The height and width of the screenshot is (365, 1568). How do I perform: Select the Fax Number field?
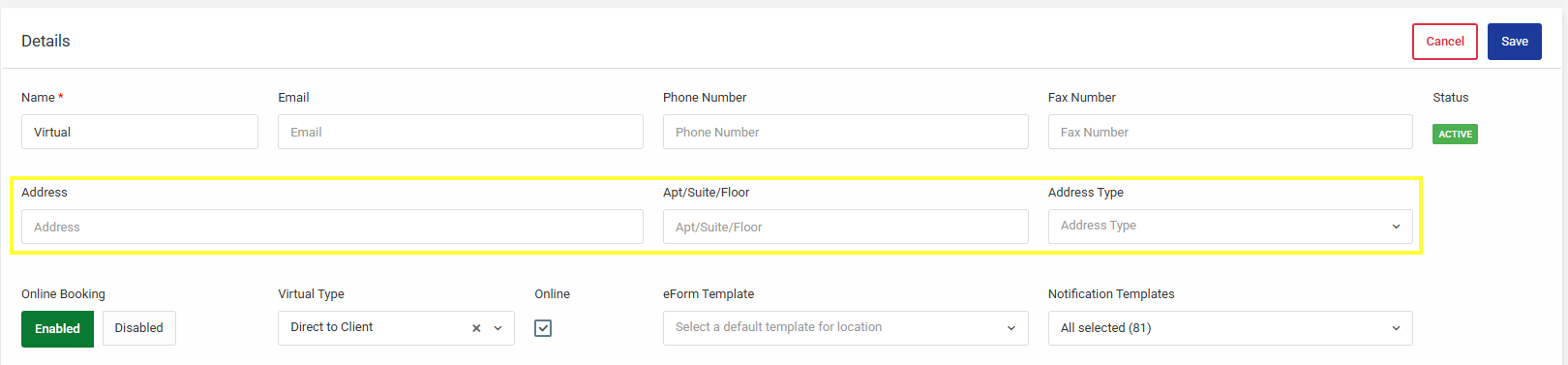point(1230,132)
